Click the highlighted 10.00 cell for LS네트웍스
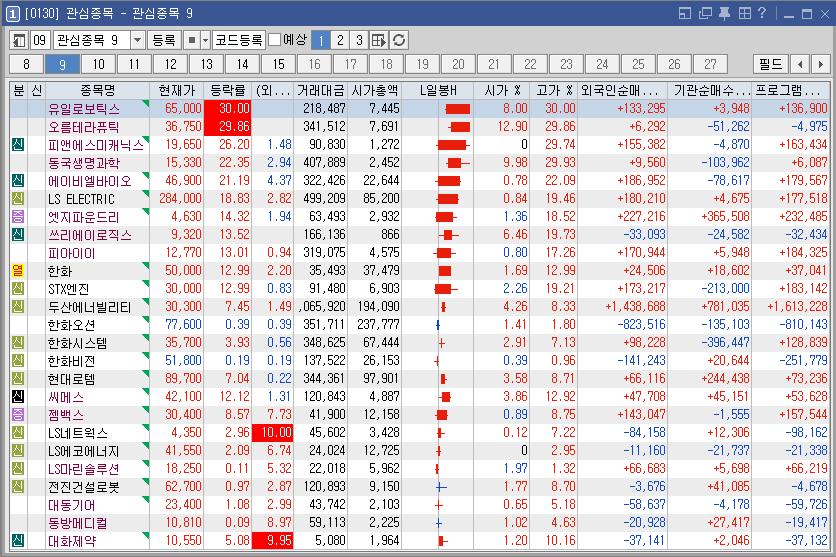The height and width of the screenshot is (557, 836). (x=272, y=432)
